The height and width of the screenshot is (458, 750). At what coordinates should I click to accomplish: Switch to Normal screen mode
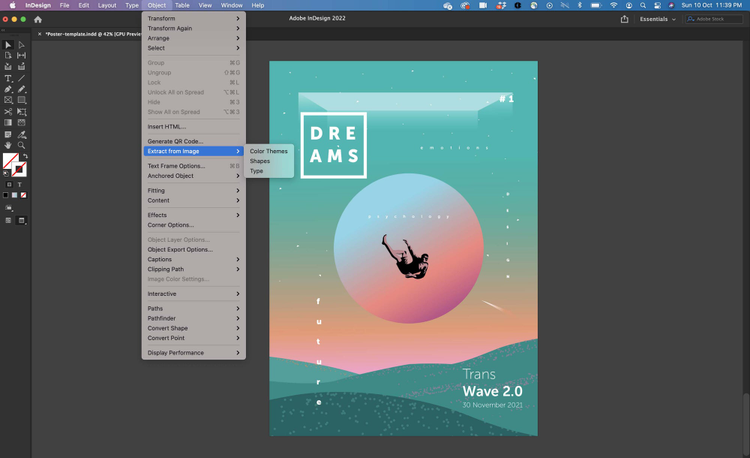[x=8, y=220]
